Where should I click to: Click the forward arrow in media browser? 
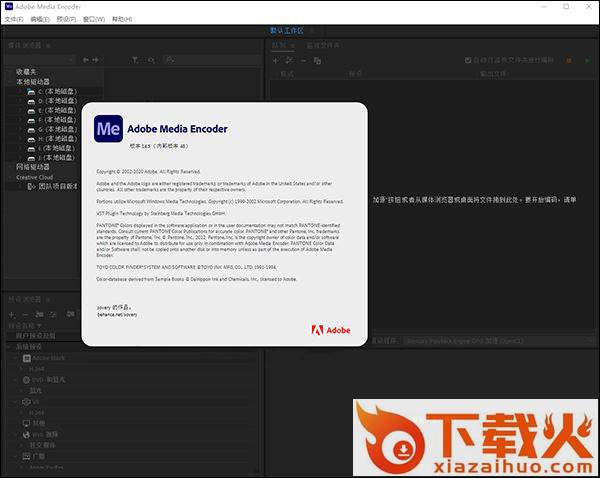tap(97, 60)
